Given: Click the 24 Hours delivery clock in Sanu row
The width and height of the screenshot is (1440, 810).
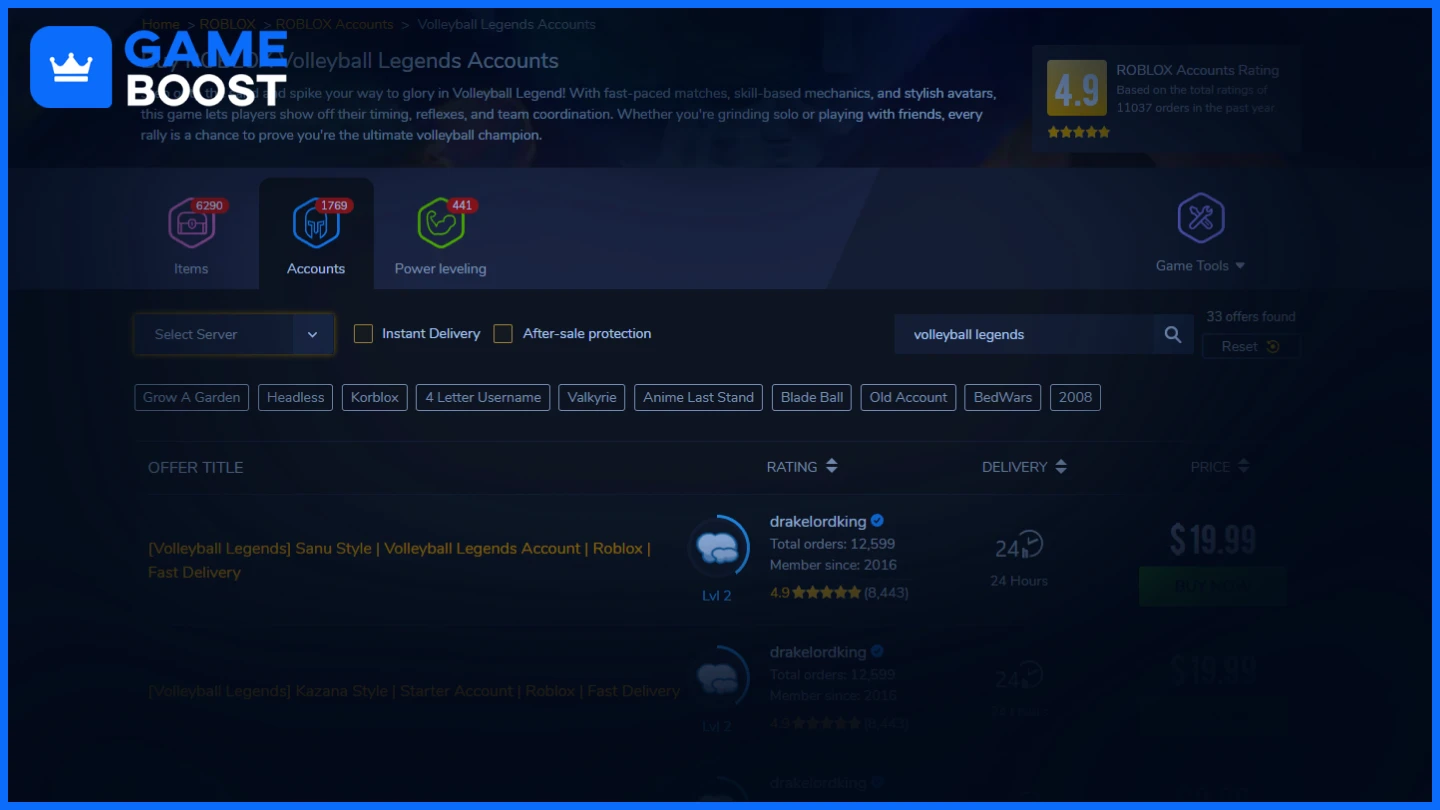Looking at the screenshot, I should coord(1019,546).
